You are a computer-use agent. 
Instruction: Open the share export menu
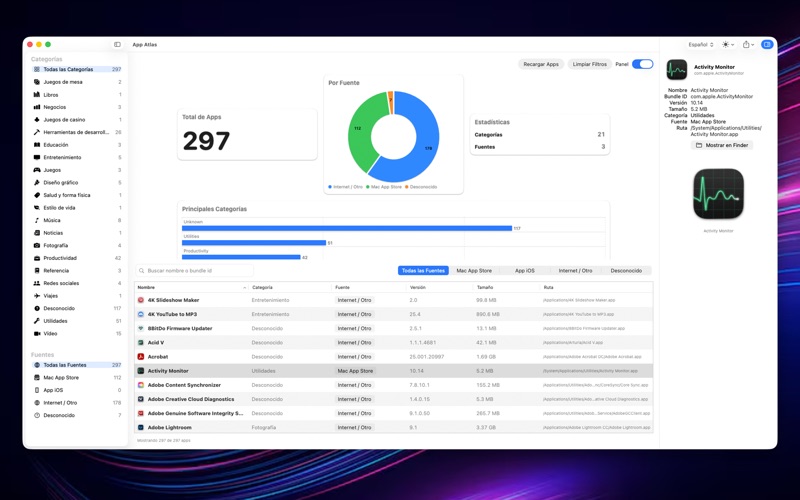[x=748, y=44]
